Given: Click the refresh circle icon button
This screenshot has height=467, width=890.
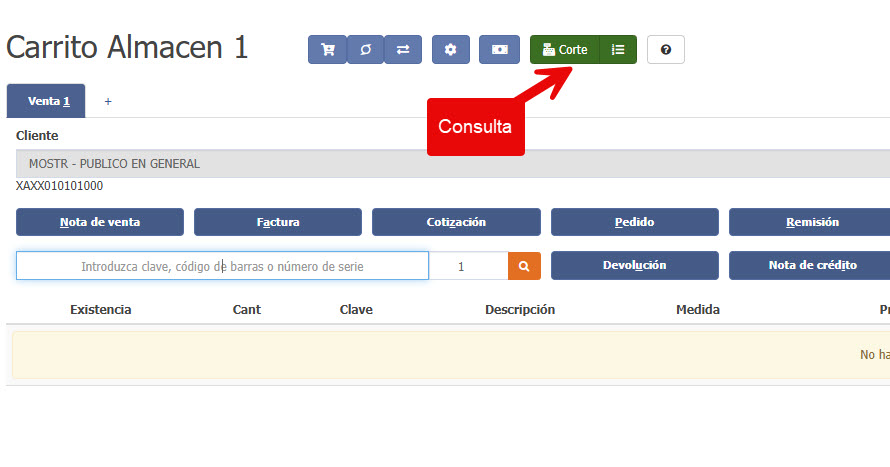Looking at the screenshot, I should pyautogui.click(x=365, y=50).
